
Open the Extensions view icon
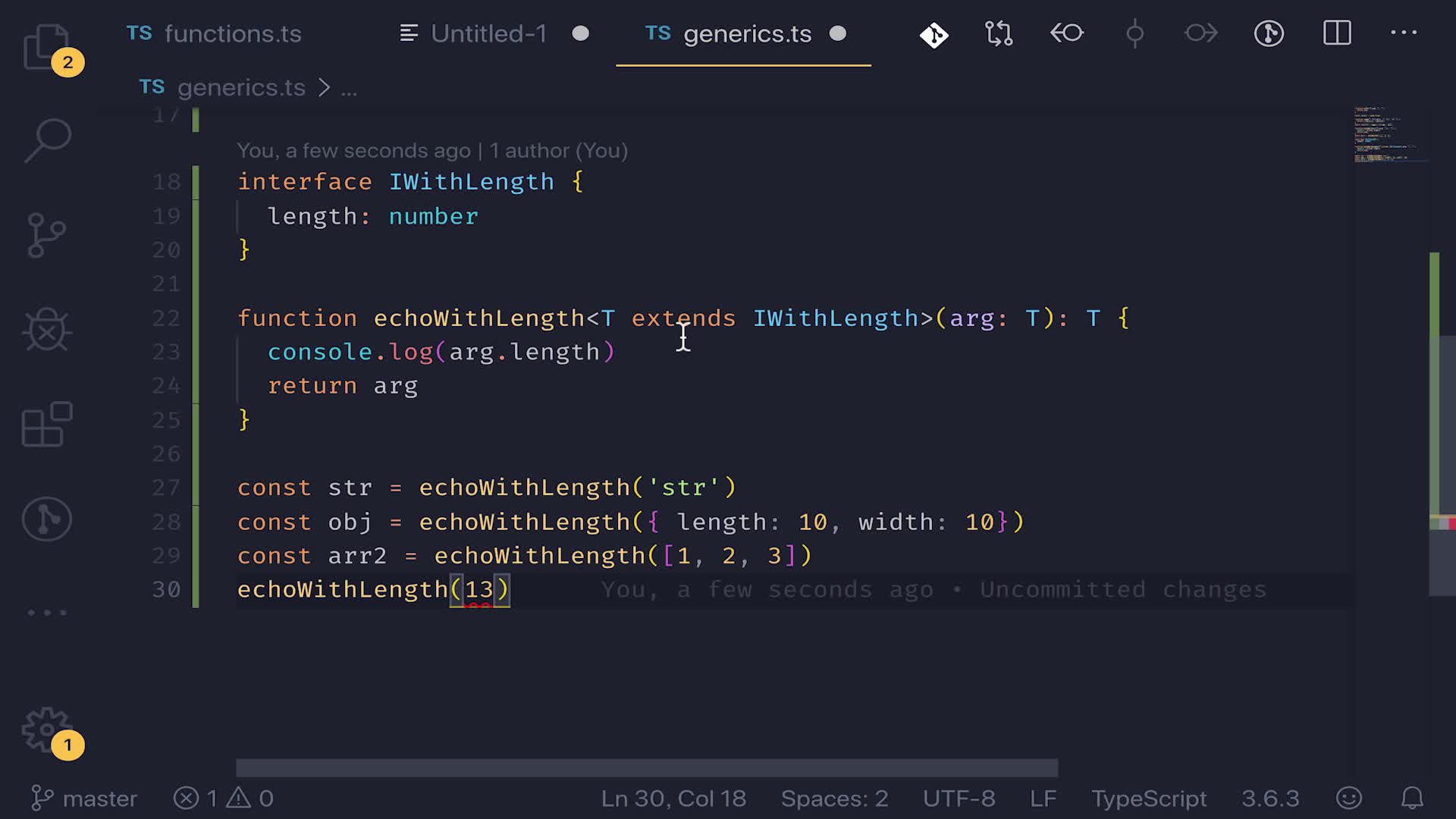(x=46, y=425)
